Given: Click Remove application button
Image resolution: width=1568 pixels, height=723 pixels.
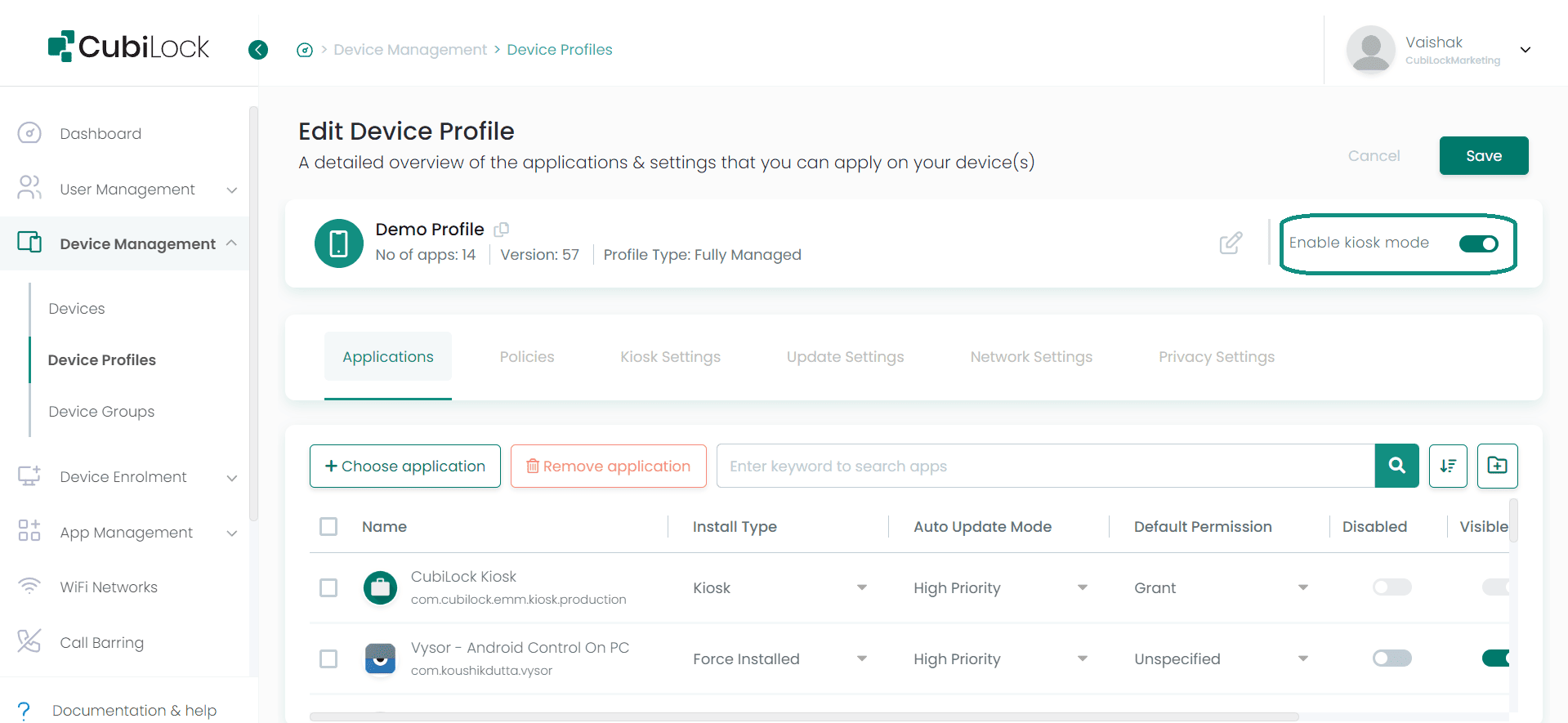Looking at the screenshot, I should (x=609, y=466).
